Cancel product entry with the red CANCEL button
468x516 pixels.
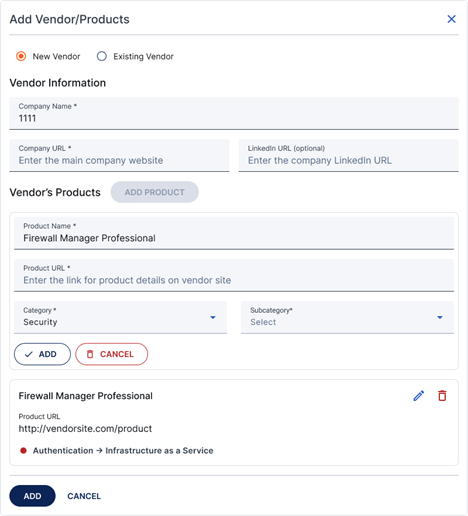(112, 354)
